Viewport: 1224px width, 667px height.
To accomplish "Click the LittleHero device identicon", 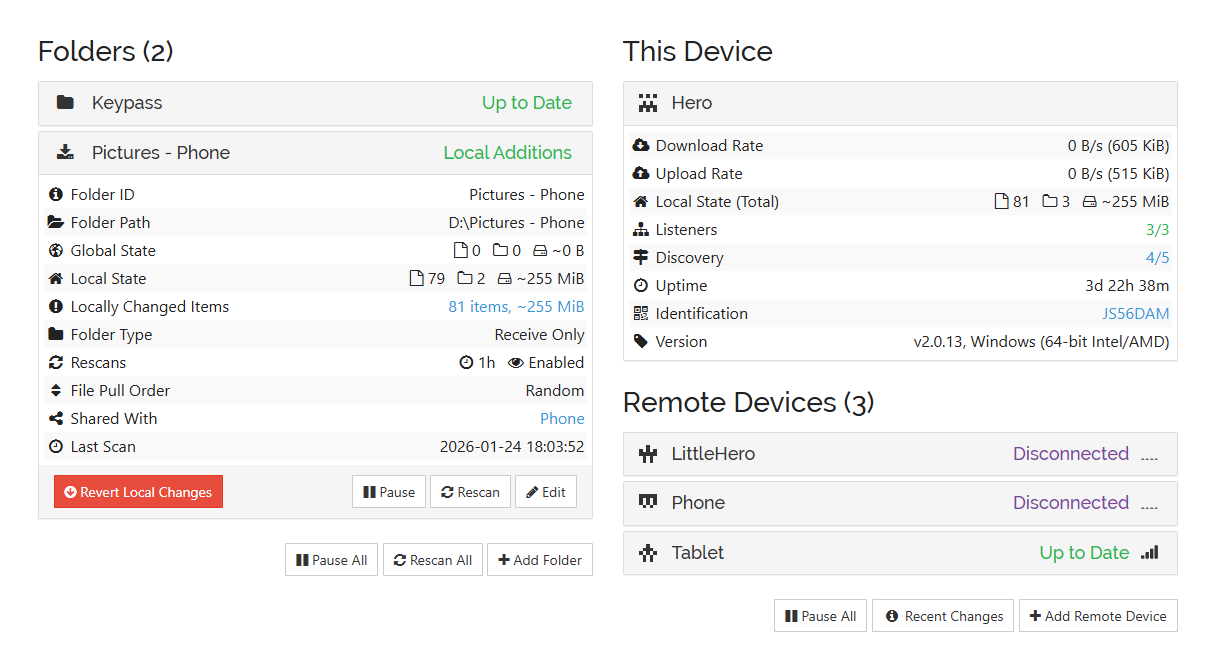I will coord(648,454).
